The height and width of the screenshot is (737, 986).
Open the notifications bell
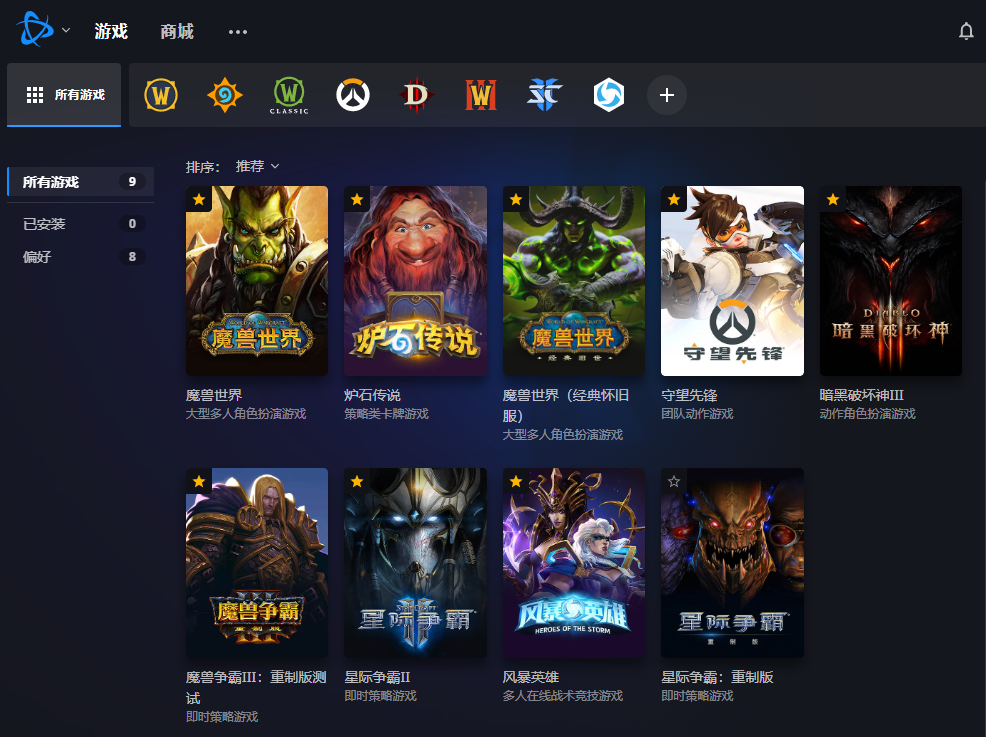point(966,31)
